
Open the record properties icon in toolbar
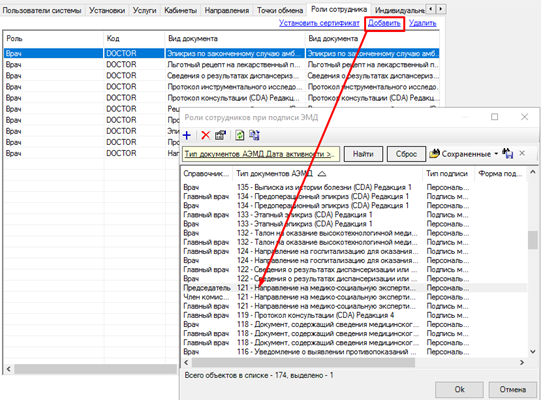pyautogui.click(x=220, y=135)
